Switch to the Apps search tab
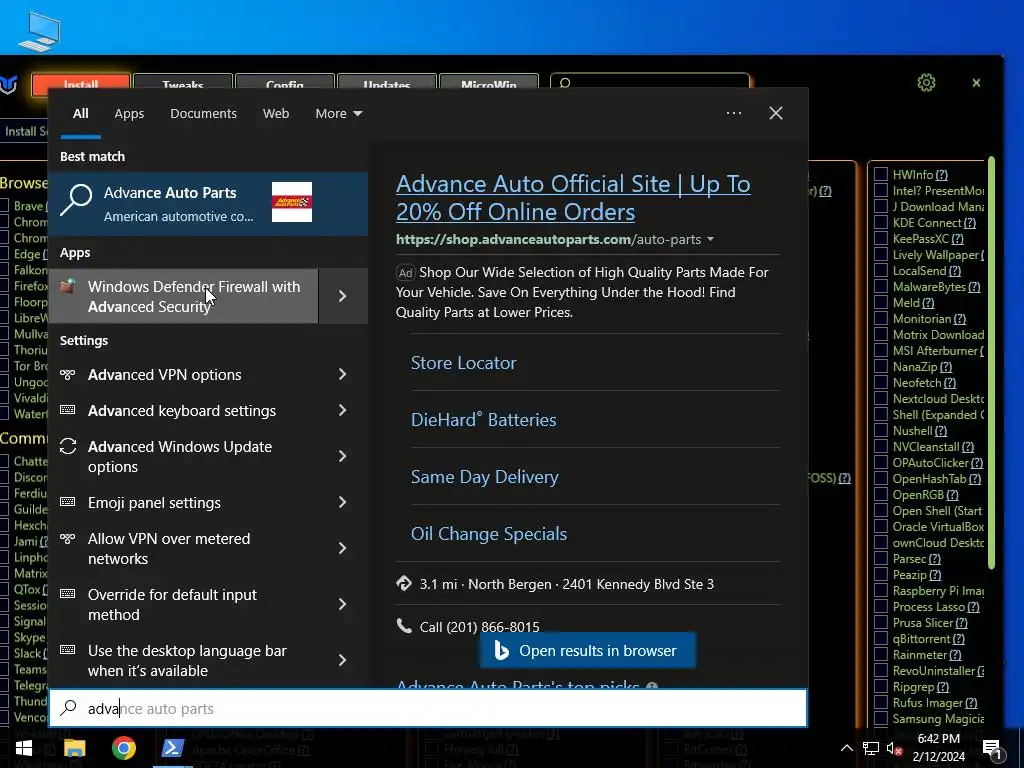Screen dimensions: 1024x768 click(129, 113)
